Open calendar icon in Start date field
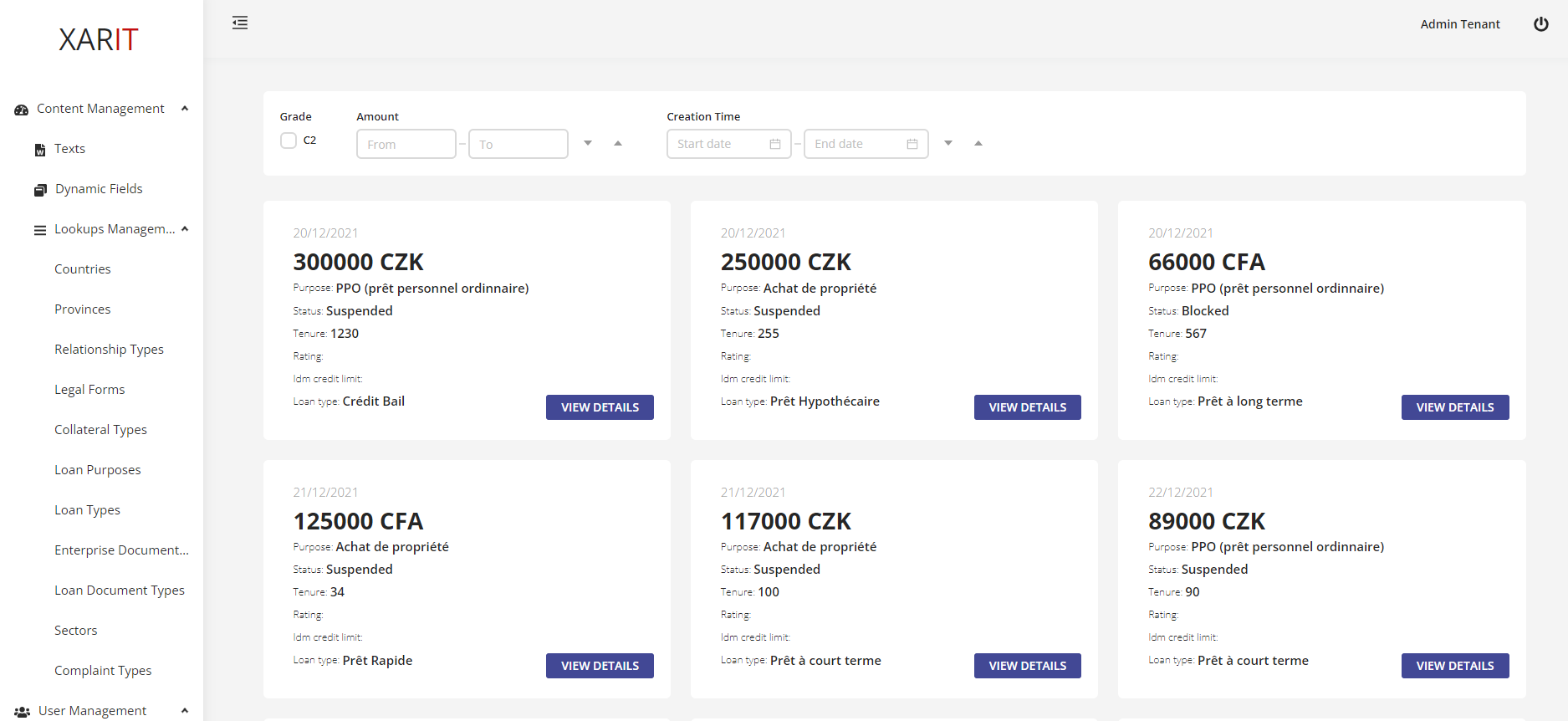 coord(775,144)
